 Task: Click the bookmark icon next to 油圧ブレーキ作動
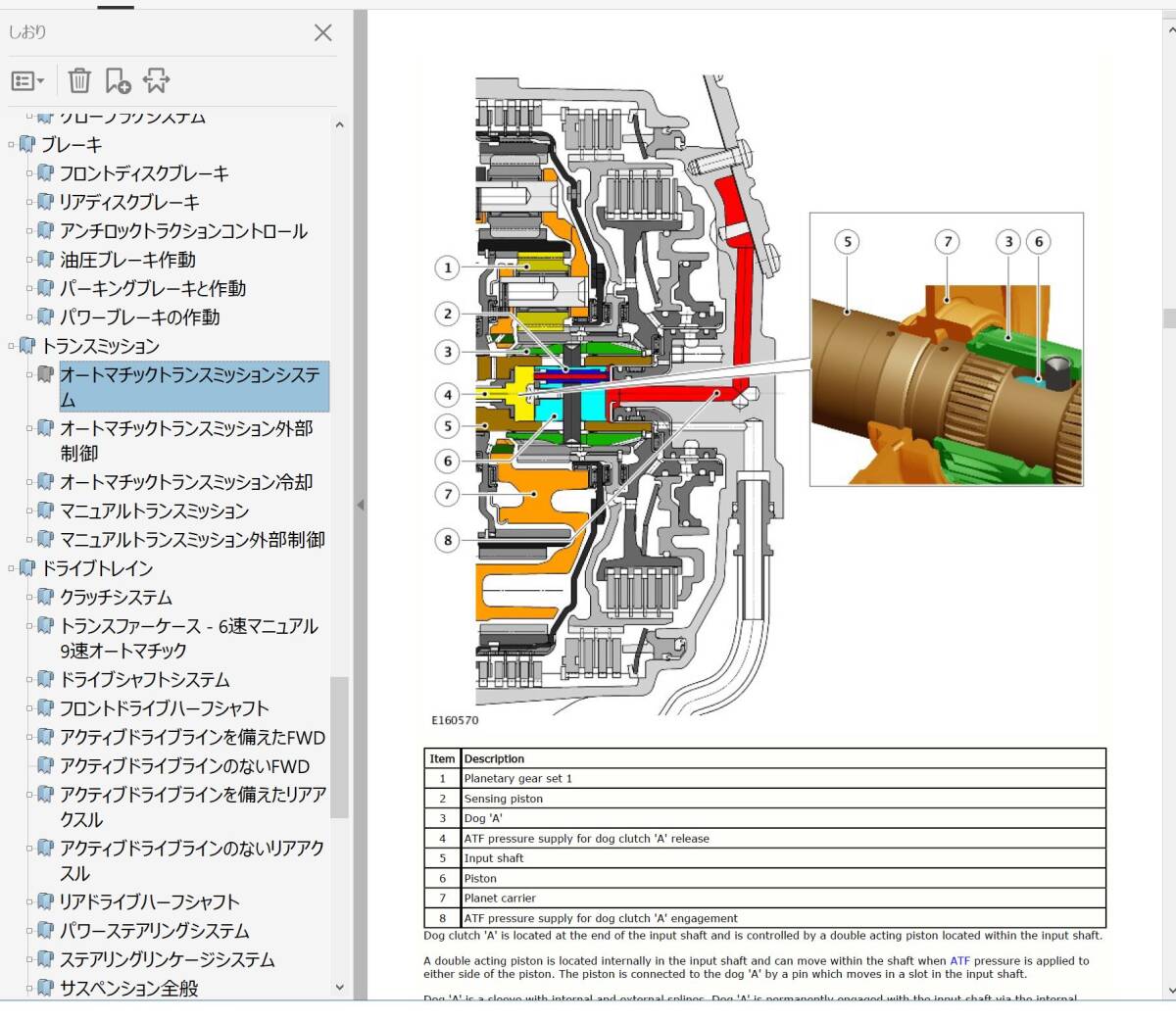pos(45,260)
